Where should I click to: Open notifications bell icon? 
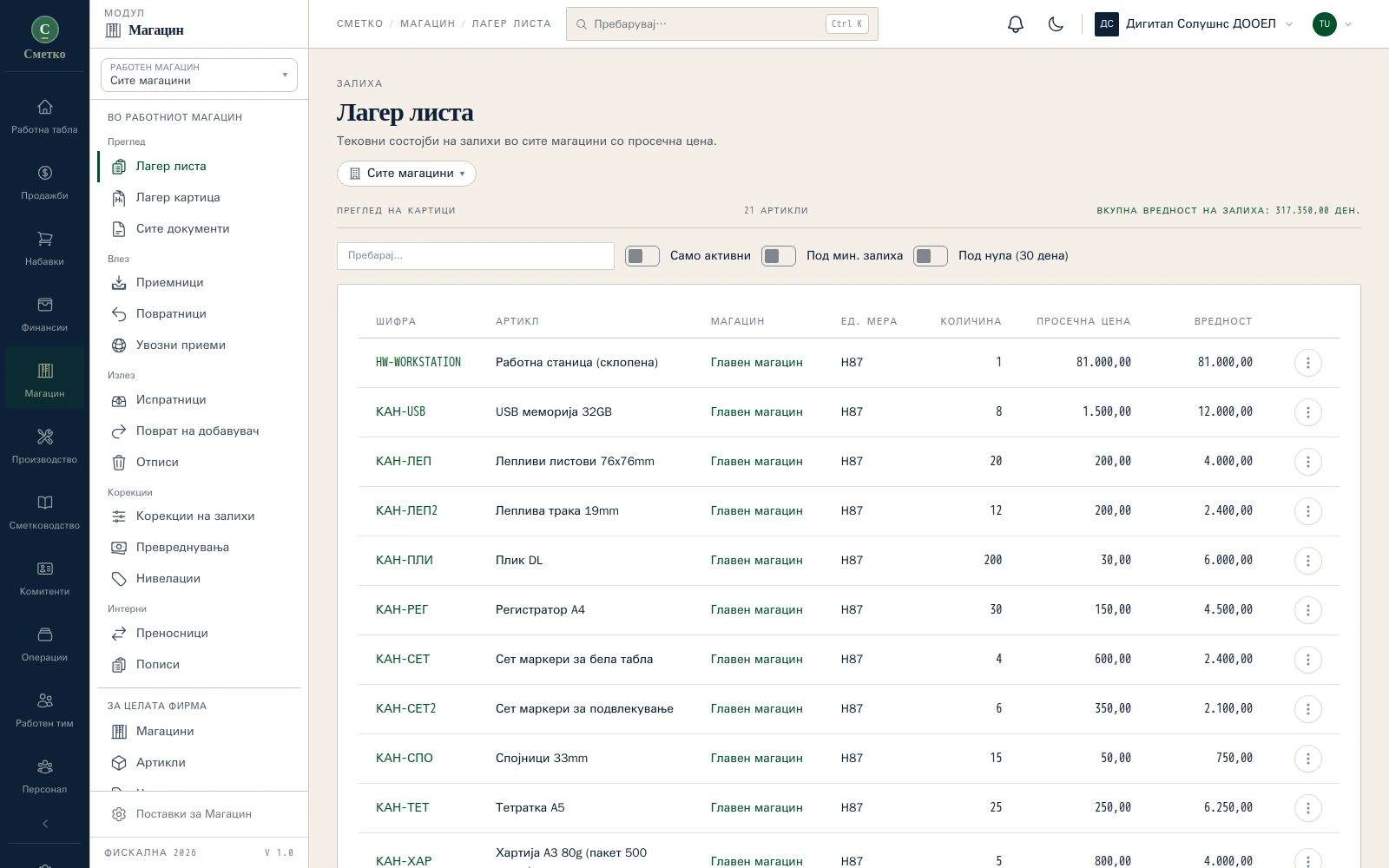1015,24
